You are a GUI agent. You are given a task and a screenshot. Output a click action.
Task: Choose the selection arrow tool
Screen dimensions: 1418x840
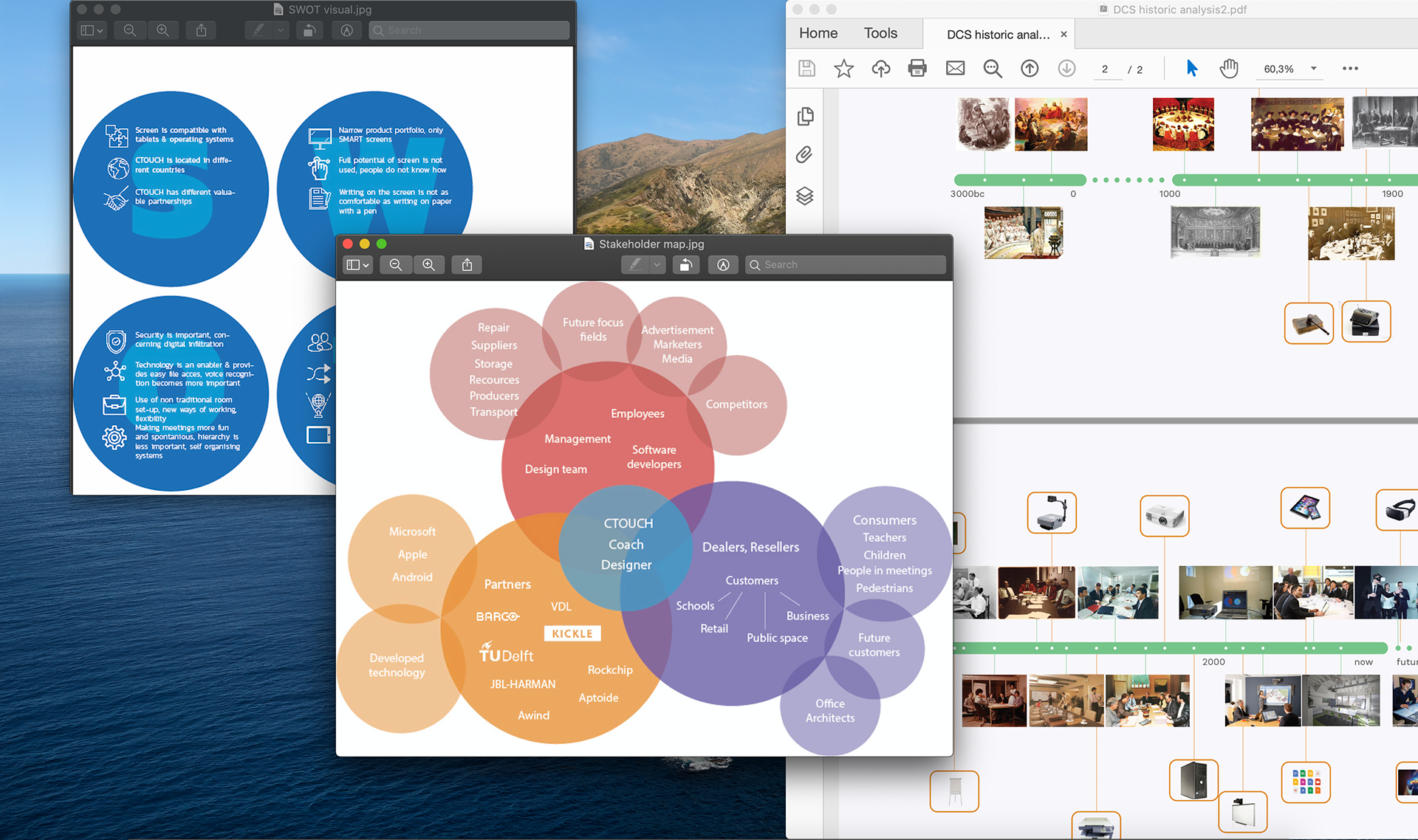pyautogui.click(x=1191, y=69)
